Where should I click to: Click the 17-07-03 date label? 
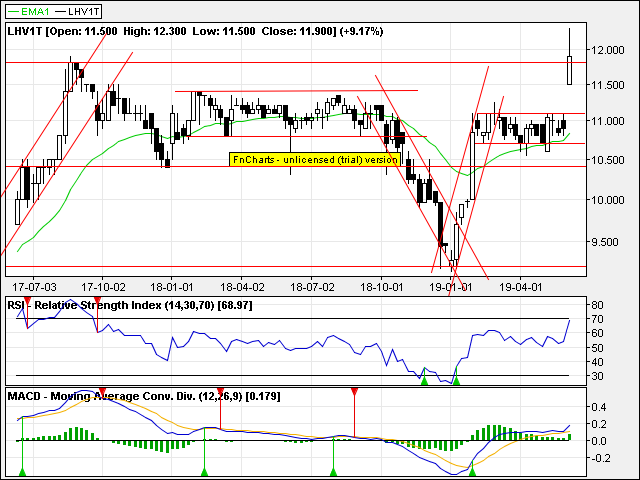coord(34,287)
